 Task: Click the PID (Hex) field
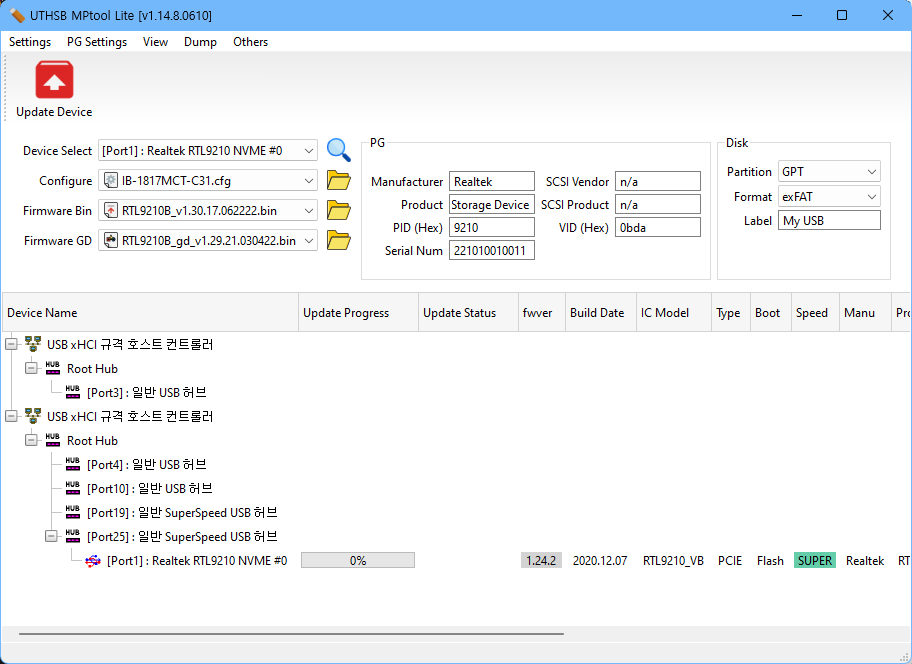point(491,227)
